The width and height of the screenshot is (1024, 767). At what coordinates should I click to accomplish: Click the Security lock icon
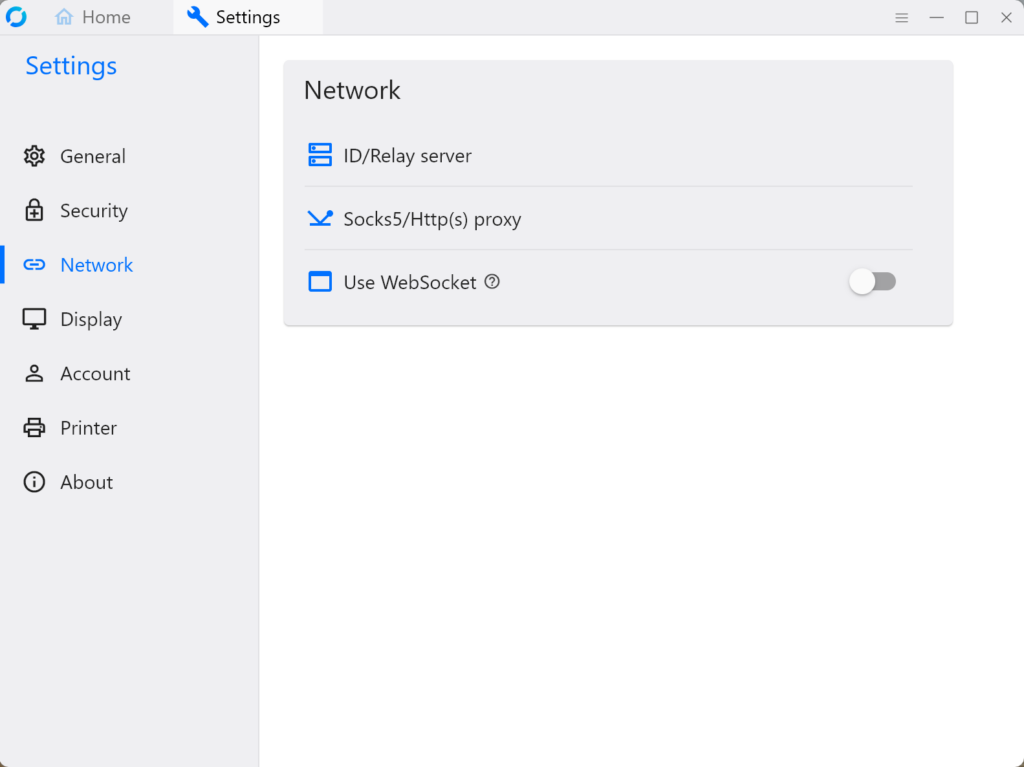[x=34, y=211]
